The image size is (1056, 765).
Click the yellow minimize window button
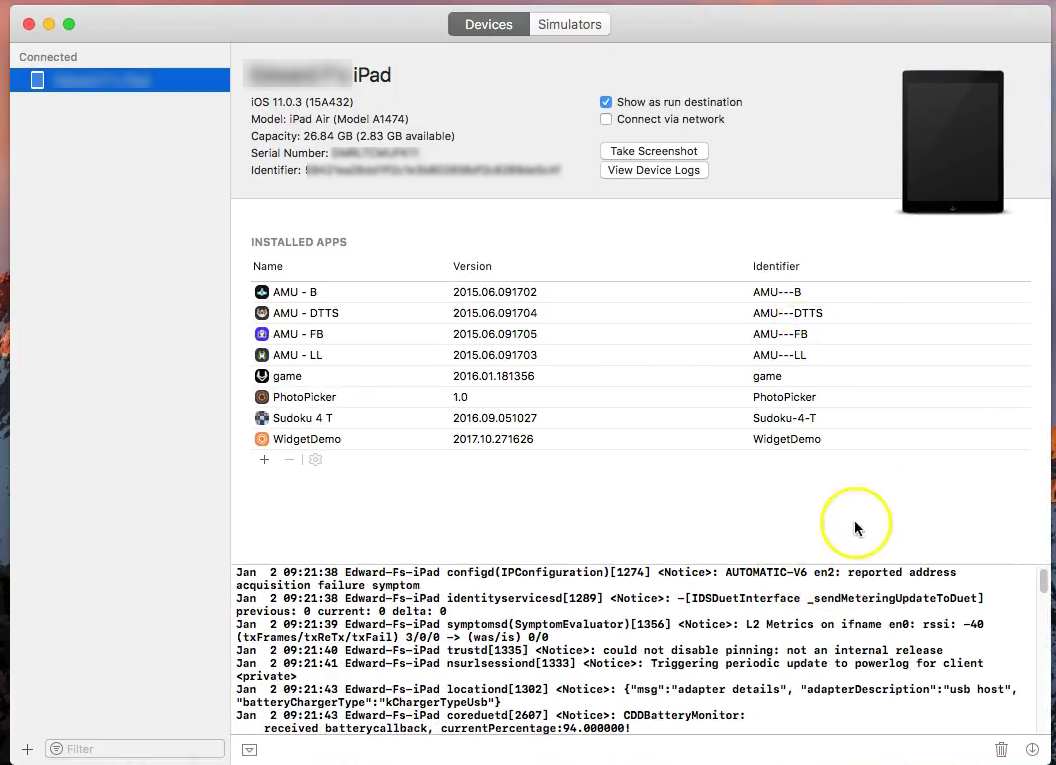pyautogui.click(x=48, y=24)
